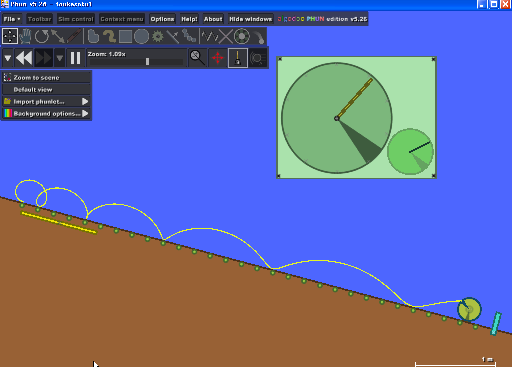
Task: Select the Hinge tool icon
Action: 242,36
